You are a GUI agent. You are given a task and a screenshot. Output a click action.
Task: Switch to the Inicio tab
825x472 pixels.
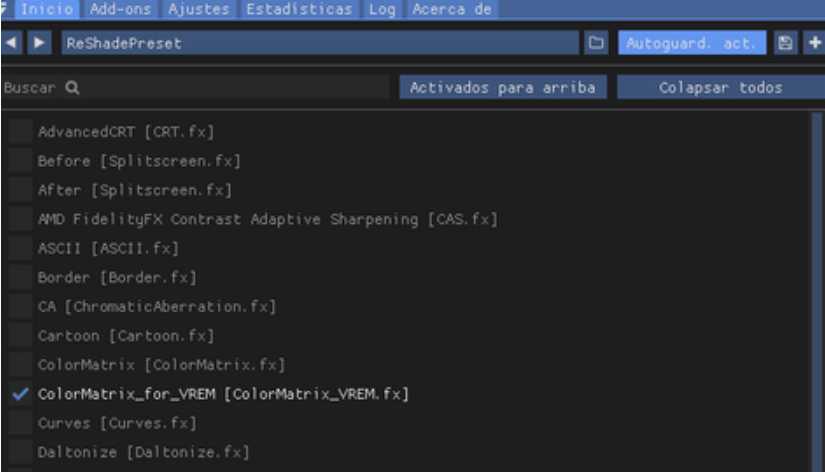[47, 9]
